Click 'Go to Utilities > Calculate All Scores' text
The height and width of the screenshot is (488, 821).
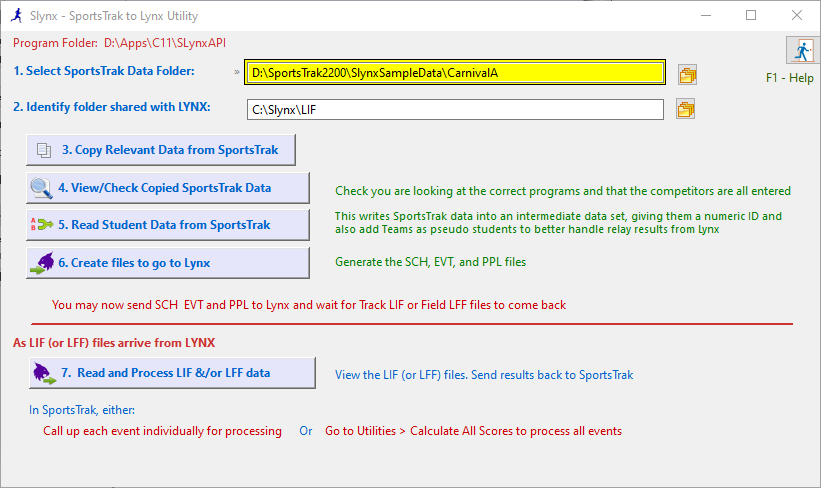tap(473, 431)
